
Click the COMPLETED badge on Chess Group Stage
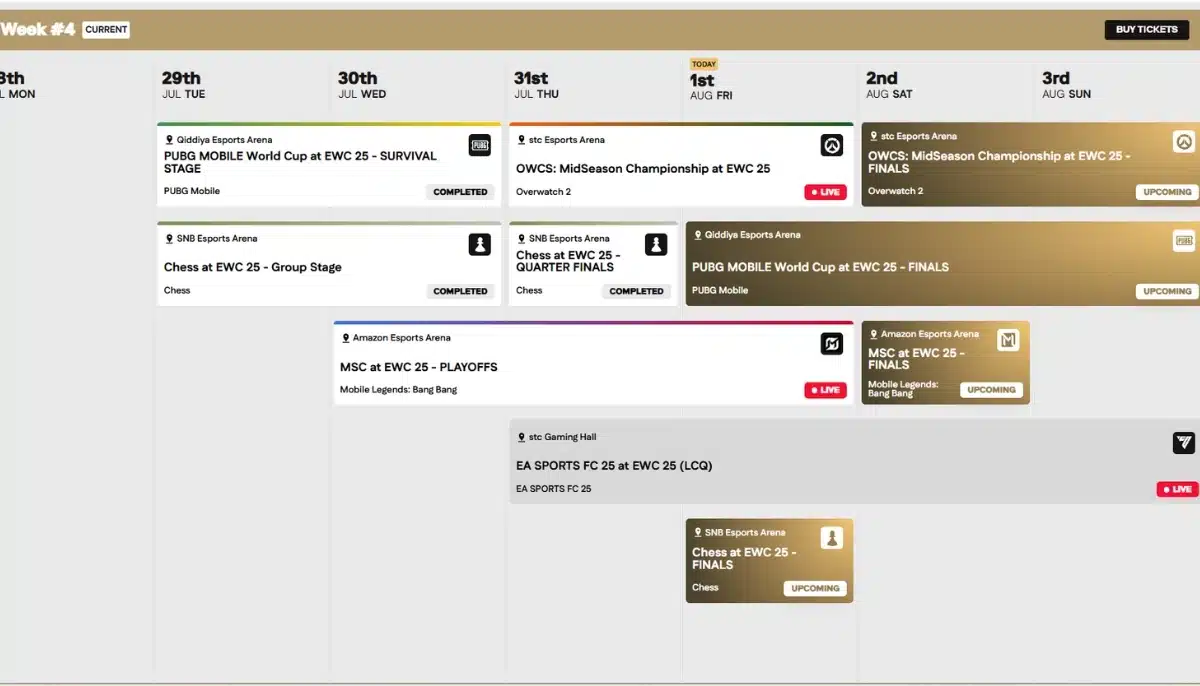tap(460, 291)
